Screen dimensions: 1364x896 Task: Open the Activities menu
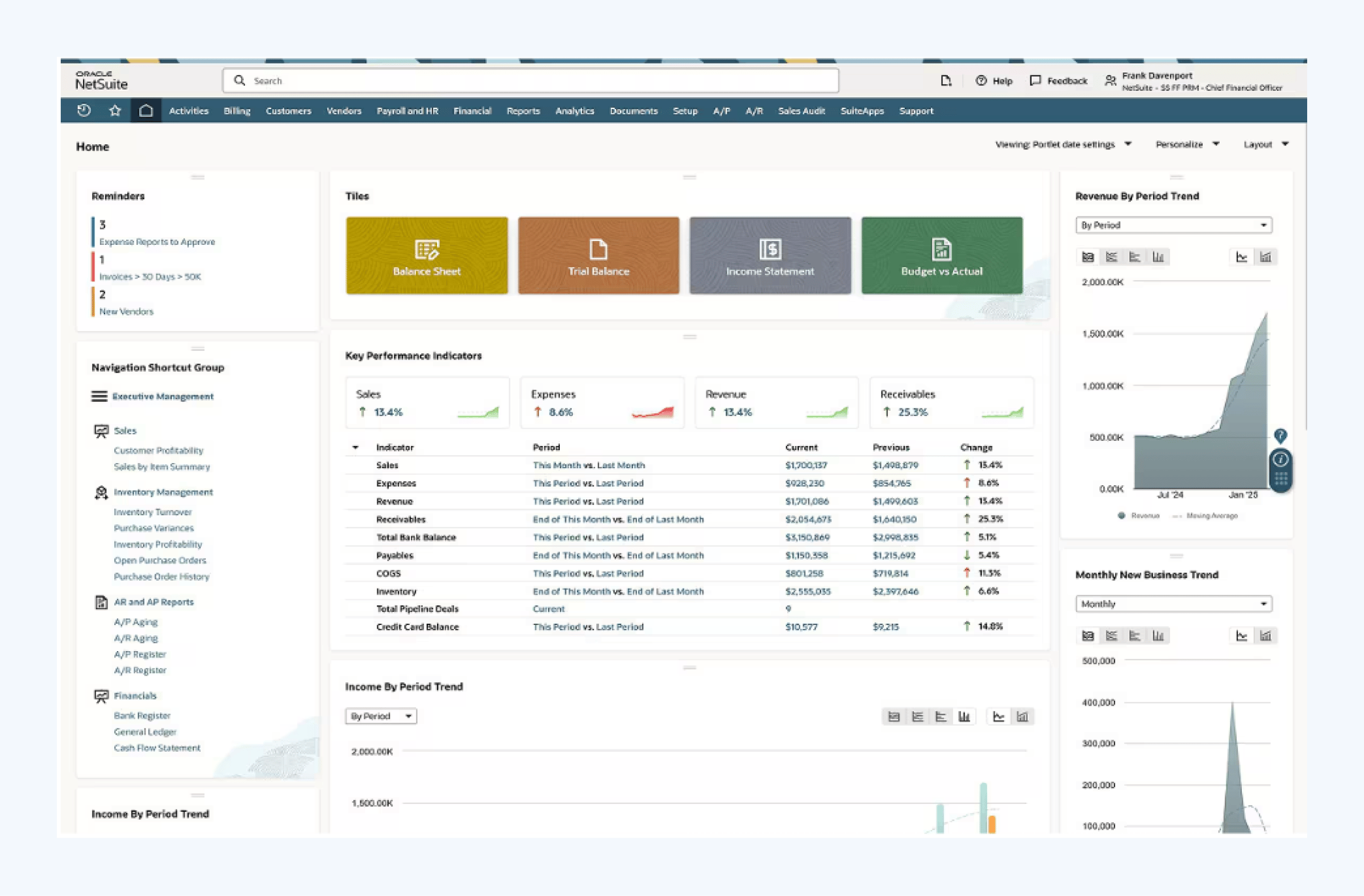tap(189, 111)
